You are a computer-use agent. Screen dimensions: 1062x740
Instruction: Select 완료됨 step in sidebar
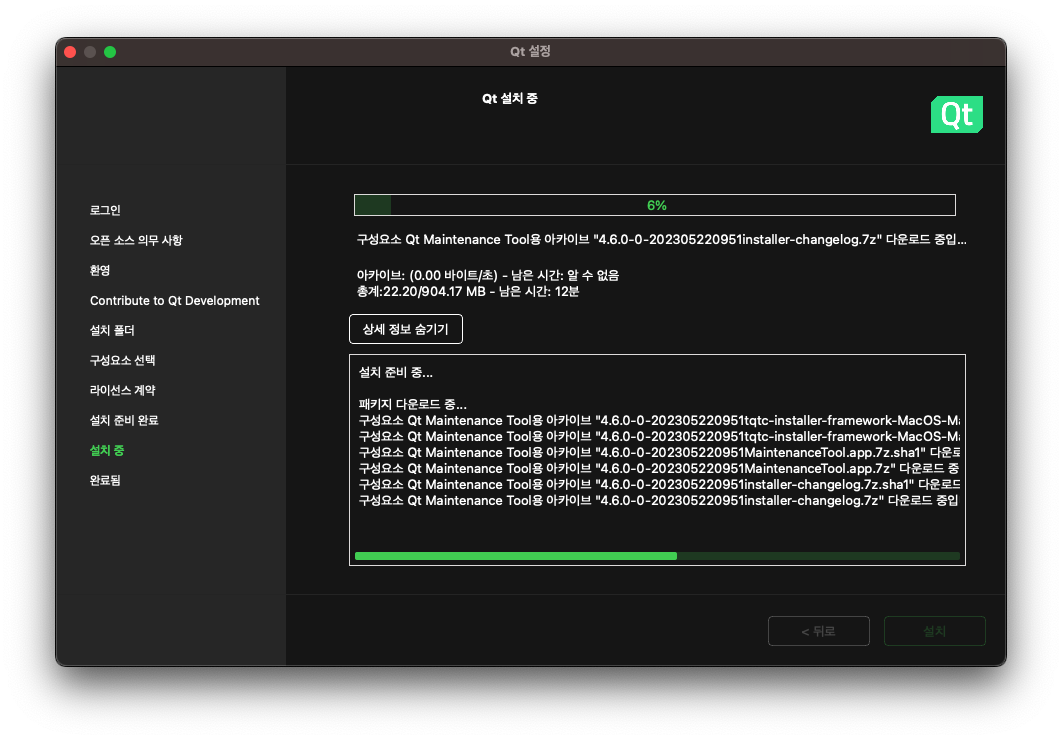pos(105,480)
